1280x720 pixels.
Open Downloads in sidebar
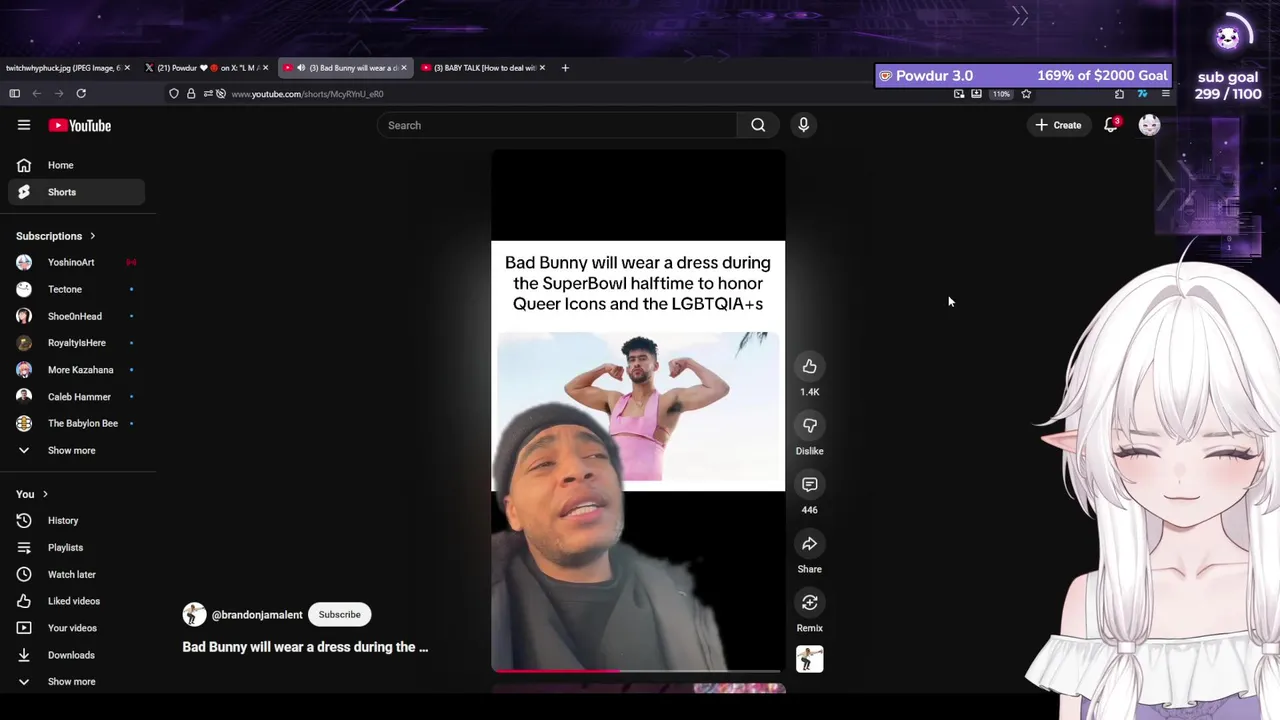[76, 655]
